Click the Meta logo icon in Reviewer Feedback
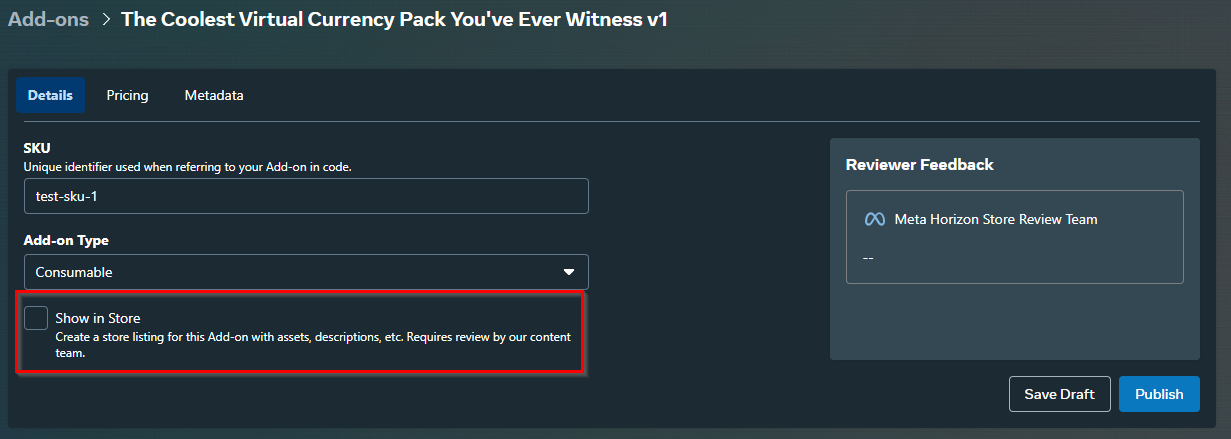This screenshot has height=439, width=1231. click(874, 219)
